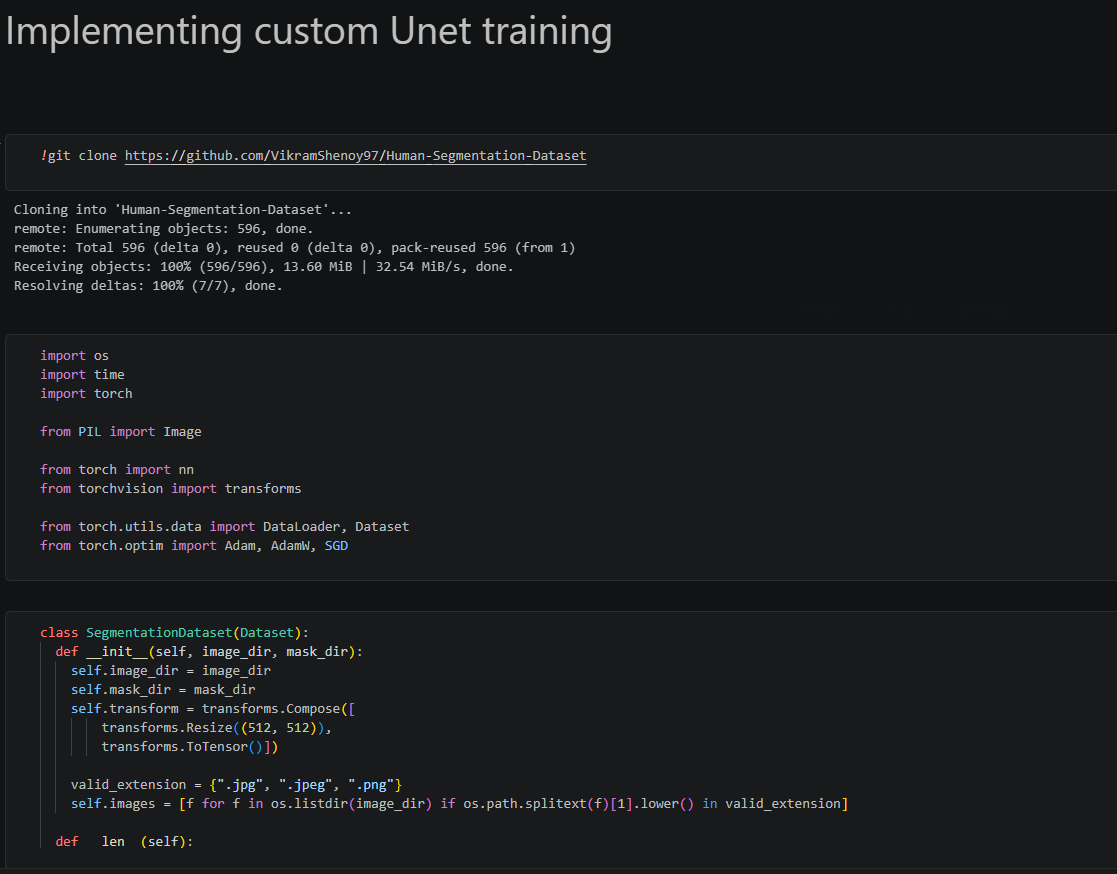Click the 'valid_extension' set definition line
Viewport: 1117px width, 874px height.
237,784
